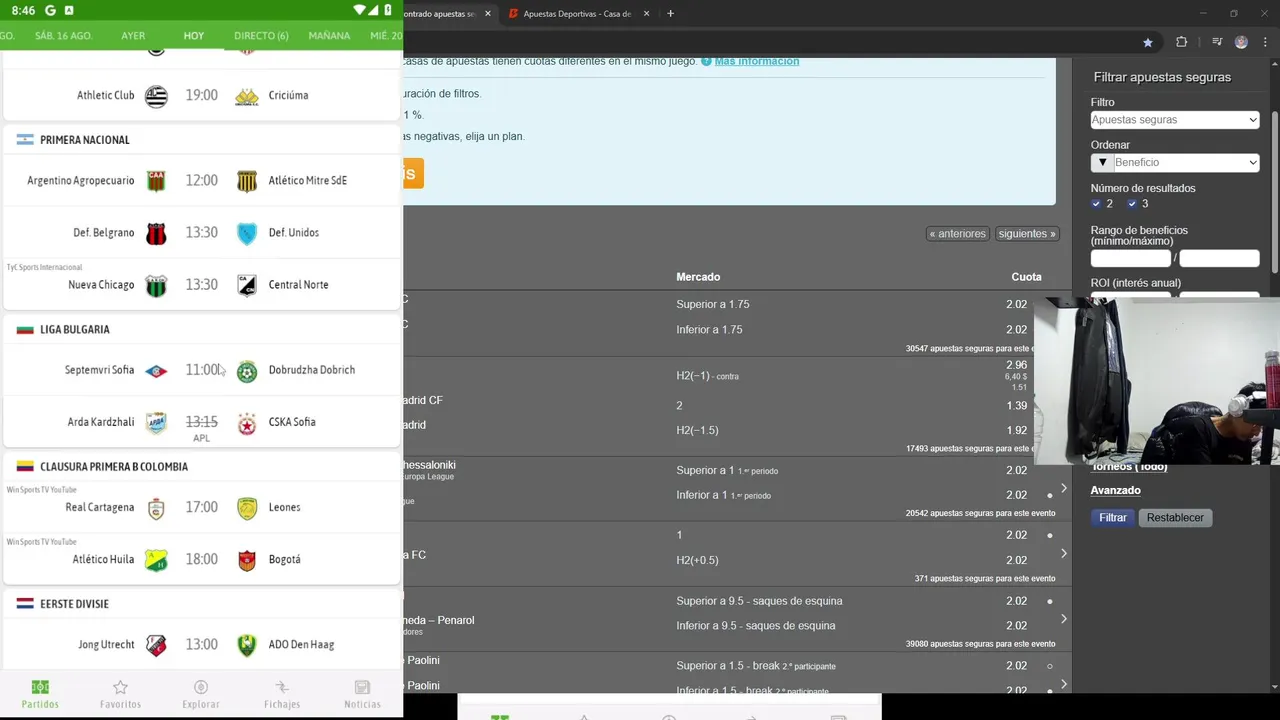Tap Nueva Chicago team crest
The image size is (1280, 720).
tap(156, 285)
